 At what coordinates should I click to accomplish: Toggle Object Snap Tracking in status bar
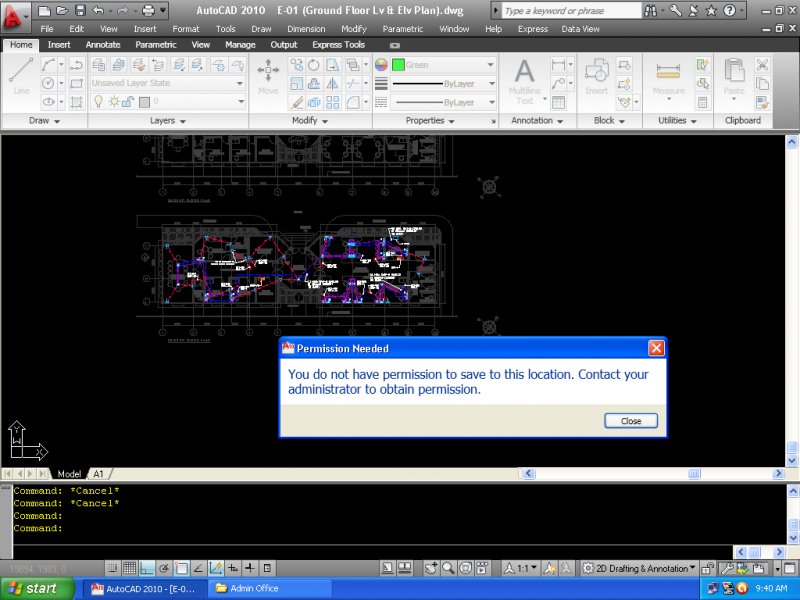pyautogui.click(x=198, y=568)
